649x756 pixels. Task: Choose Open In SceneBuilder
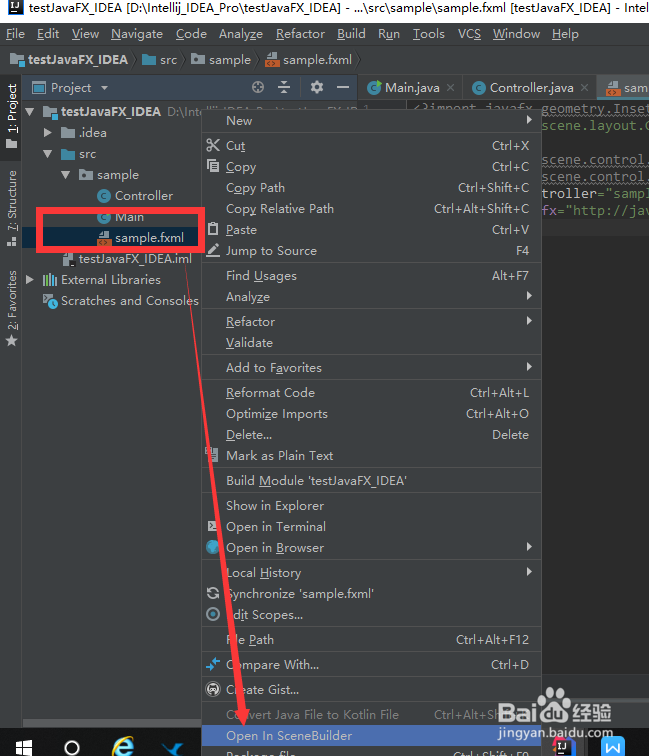click(x=371, y=735)
